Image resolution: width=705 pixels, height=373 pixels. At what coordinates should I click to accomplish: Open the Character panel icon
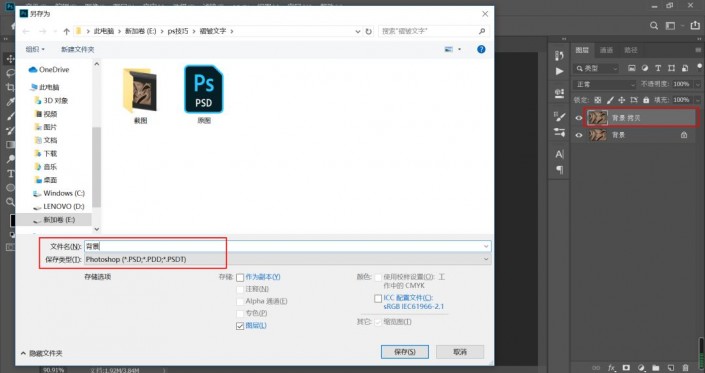point(559,154)
